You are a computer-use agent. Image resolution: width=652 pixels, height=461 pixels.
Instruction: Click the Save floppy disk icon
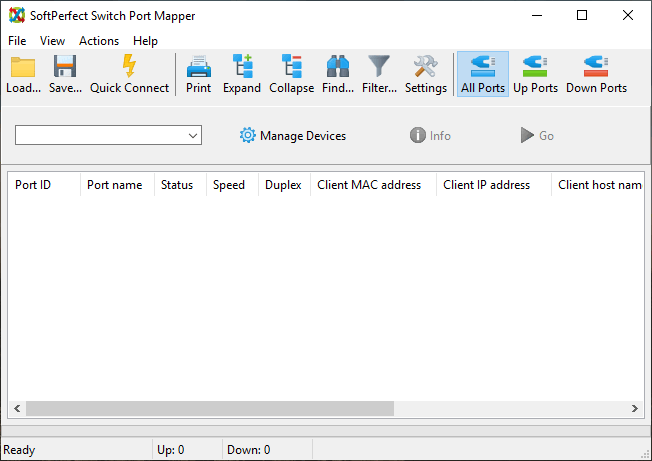tap(65, 66)
